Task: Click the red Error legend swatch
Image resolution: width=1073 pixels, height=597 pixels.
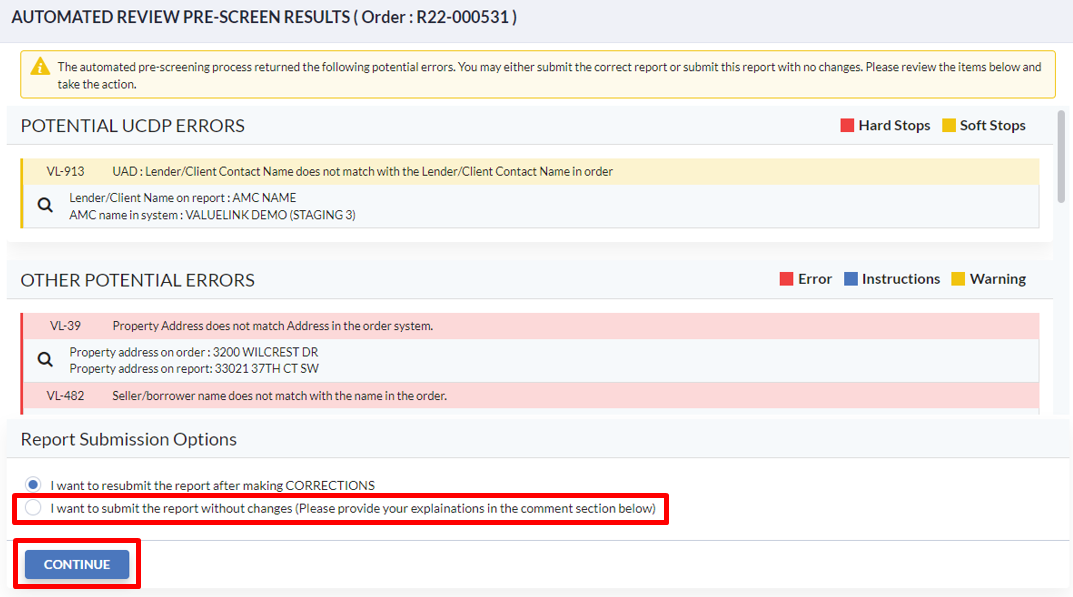Action: (x=786, y=279)
